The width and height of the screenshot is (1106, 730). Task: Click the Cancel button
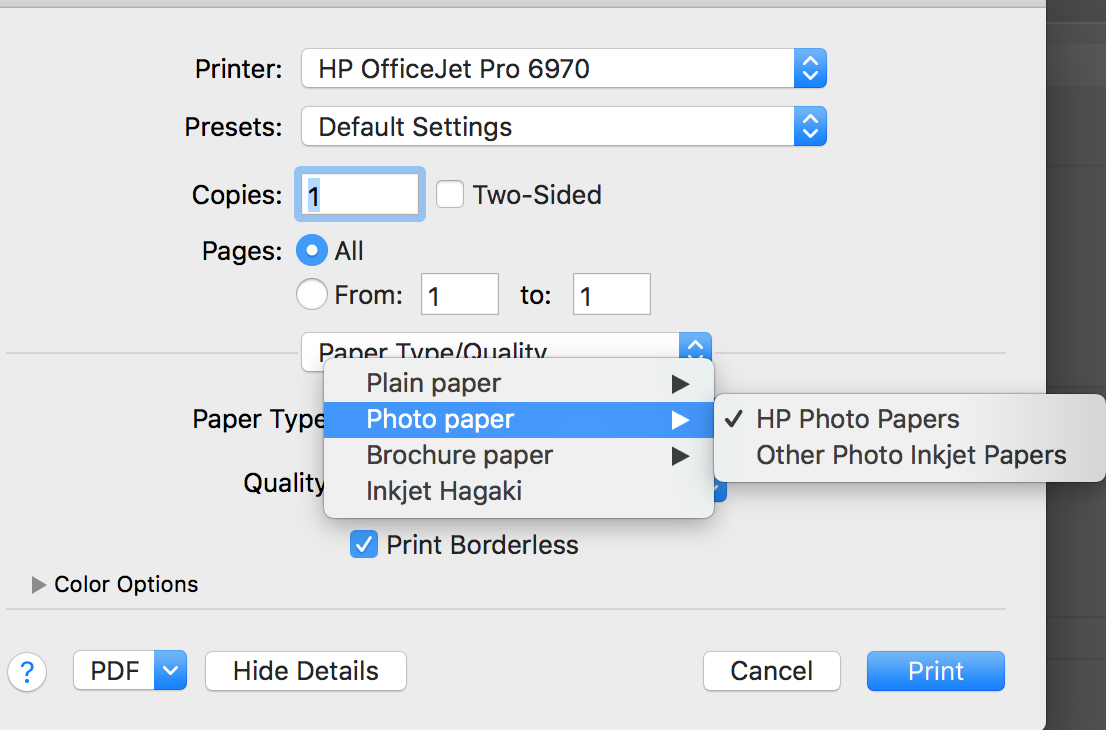[771, 671]
